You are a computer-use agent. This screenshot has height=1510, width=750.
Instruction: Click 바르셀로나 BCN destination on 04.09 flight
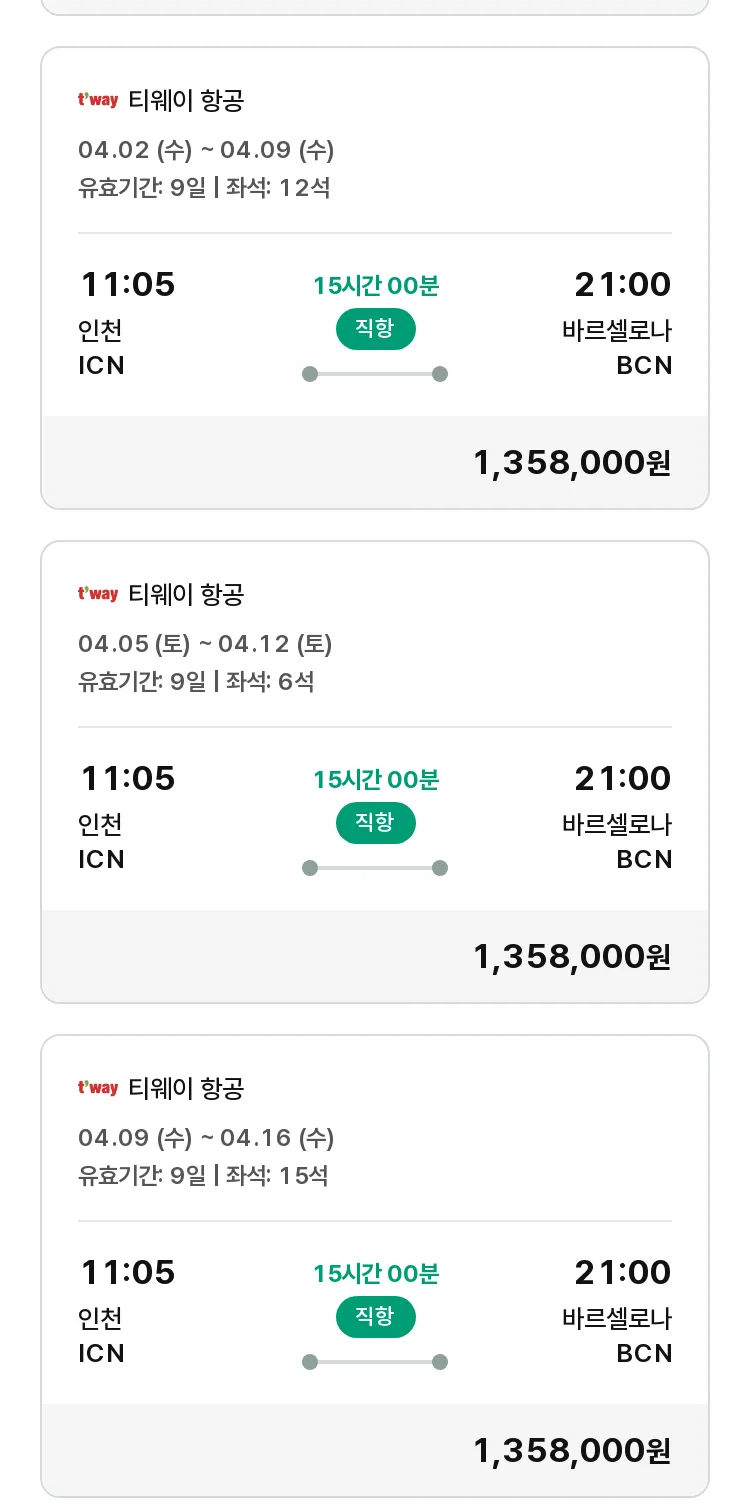coord(618,1336)
